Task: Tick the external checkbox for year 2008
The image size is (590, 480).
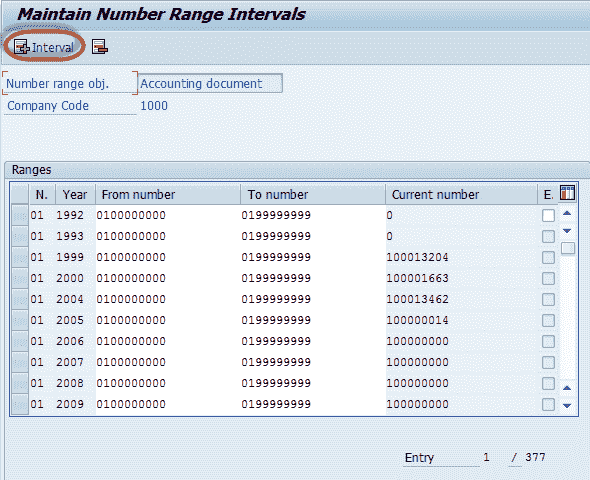Action: click(548, 384)
